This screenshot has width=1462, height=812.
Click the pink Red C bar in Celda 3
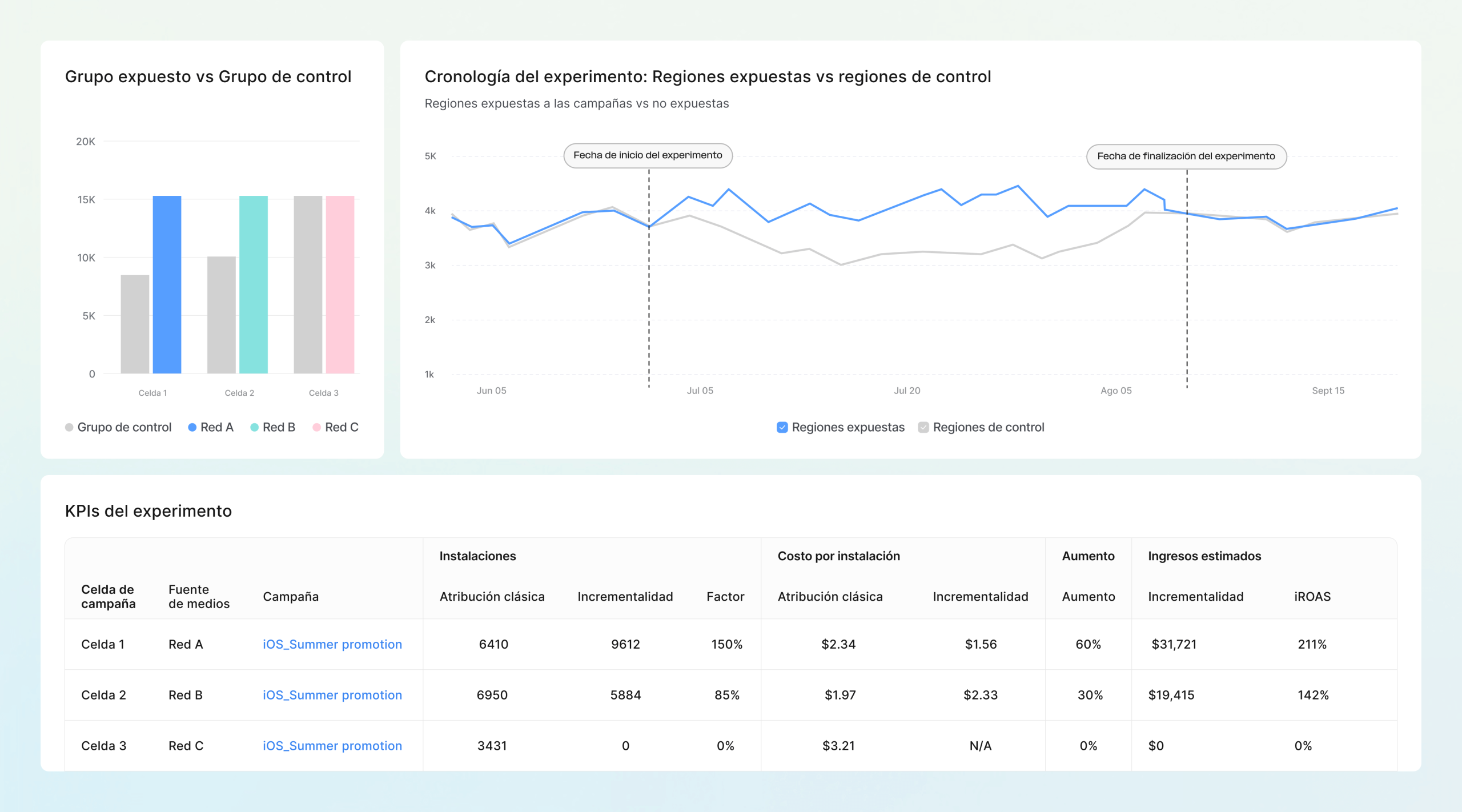pyautogui.click(x=340, y=284)
